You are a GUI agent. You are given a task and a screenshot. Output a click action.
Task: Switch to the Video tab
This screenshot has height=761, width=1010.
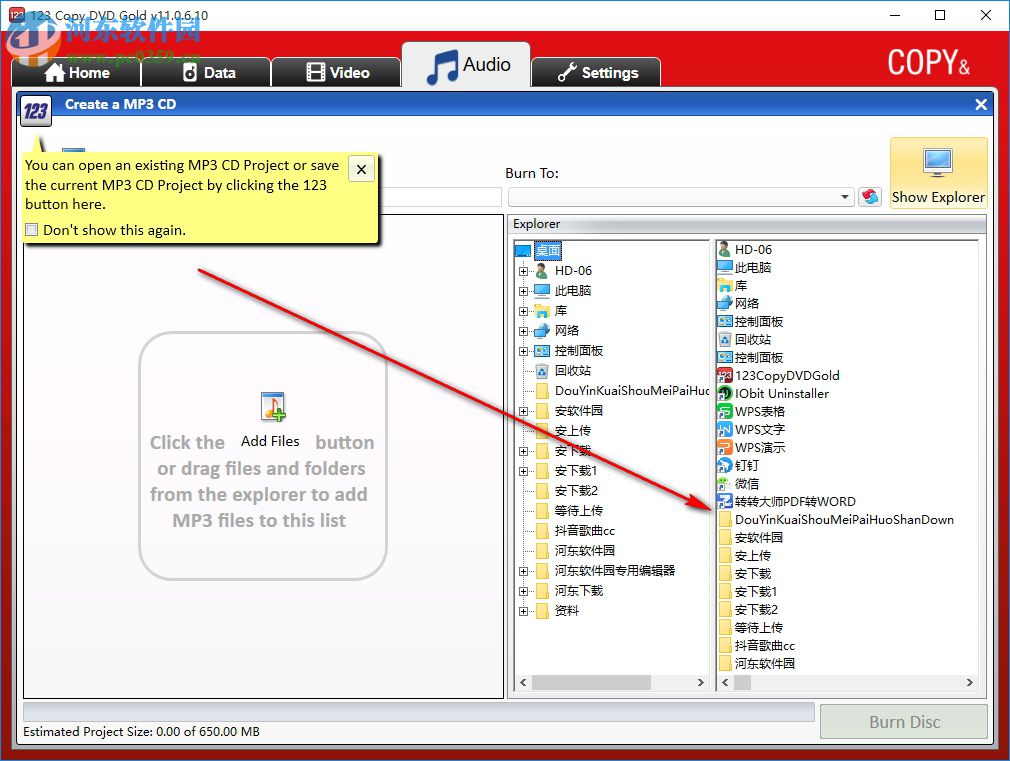coord(336,72)
